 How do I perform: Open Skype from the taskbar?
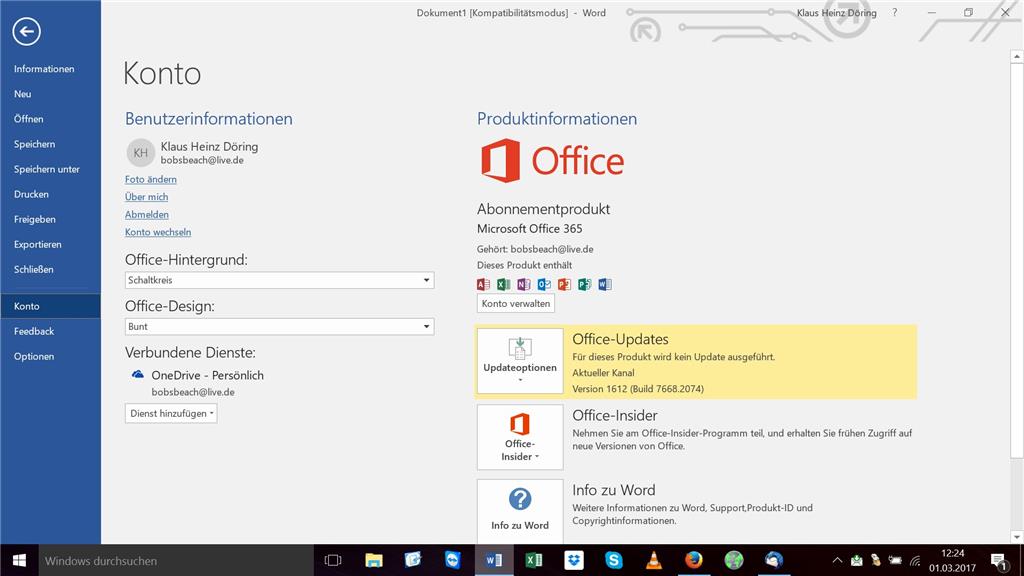coord(613,560)
